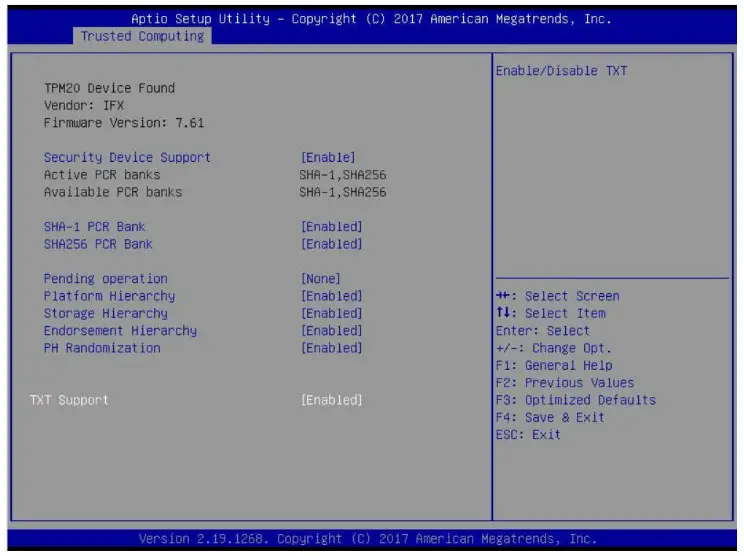
Task: Click the Vendor: IFX line
Action: (x=84, y=105)
